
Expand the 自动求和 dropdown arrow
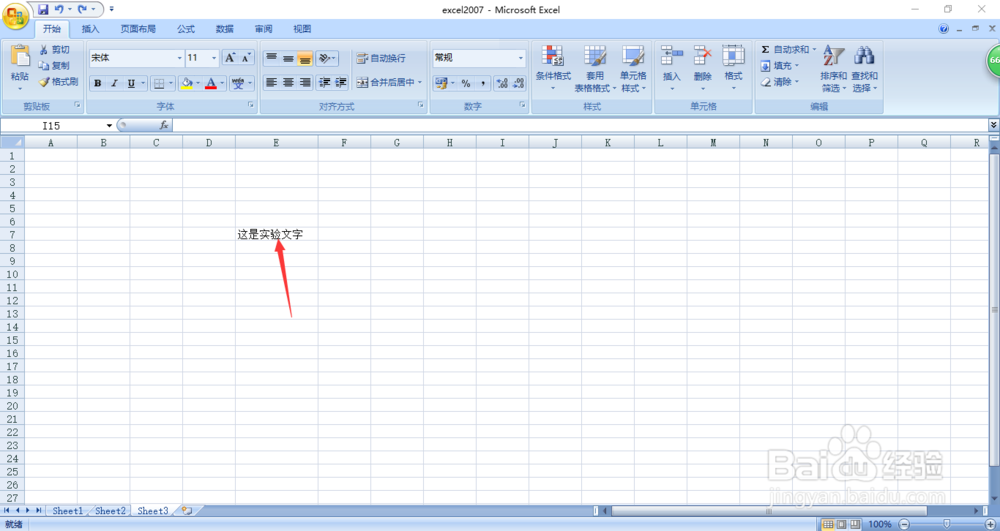pyautogui.click(x=814, y=49)
